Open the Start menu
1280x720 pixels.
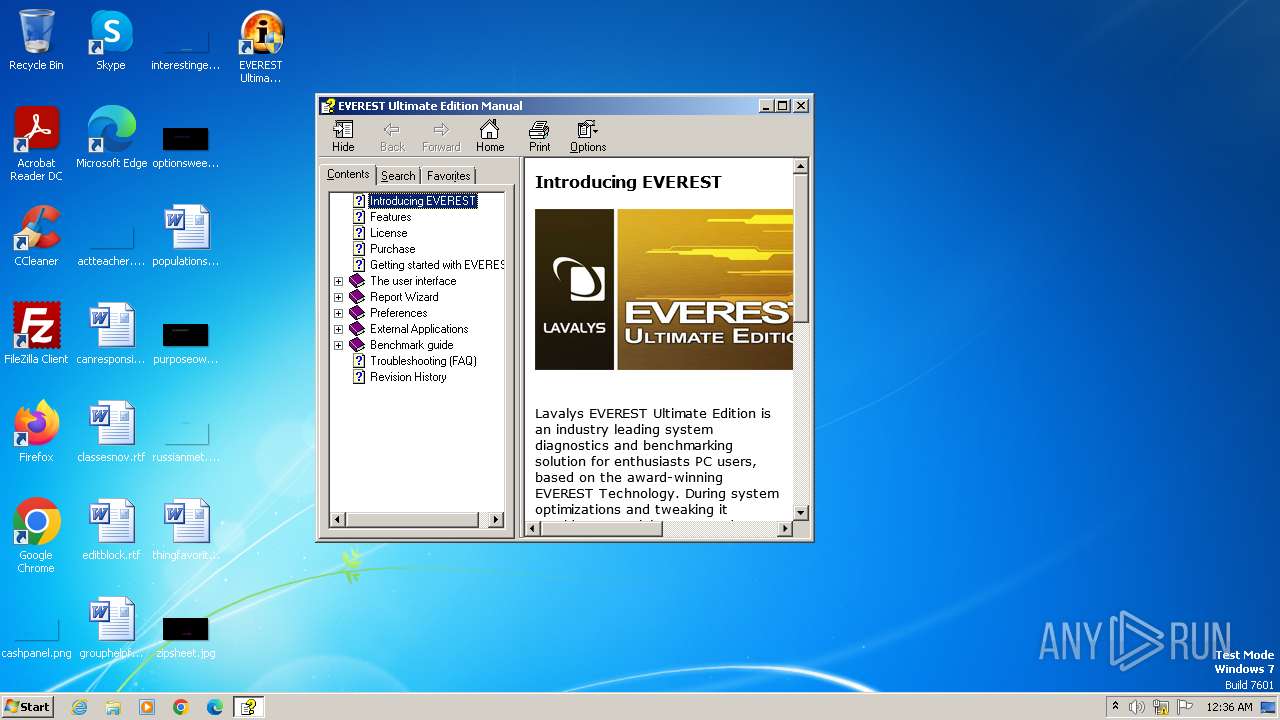[27, 706]
